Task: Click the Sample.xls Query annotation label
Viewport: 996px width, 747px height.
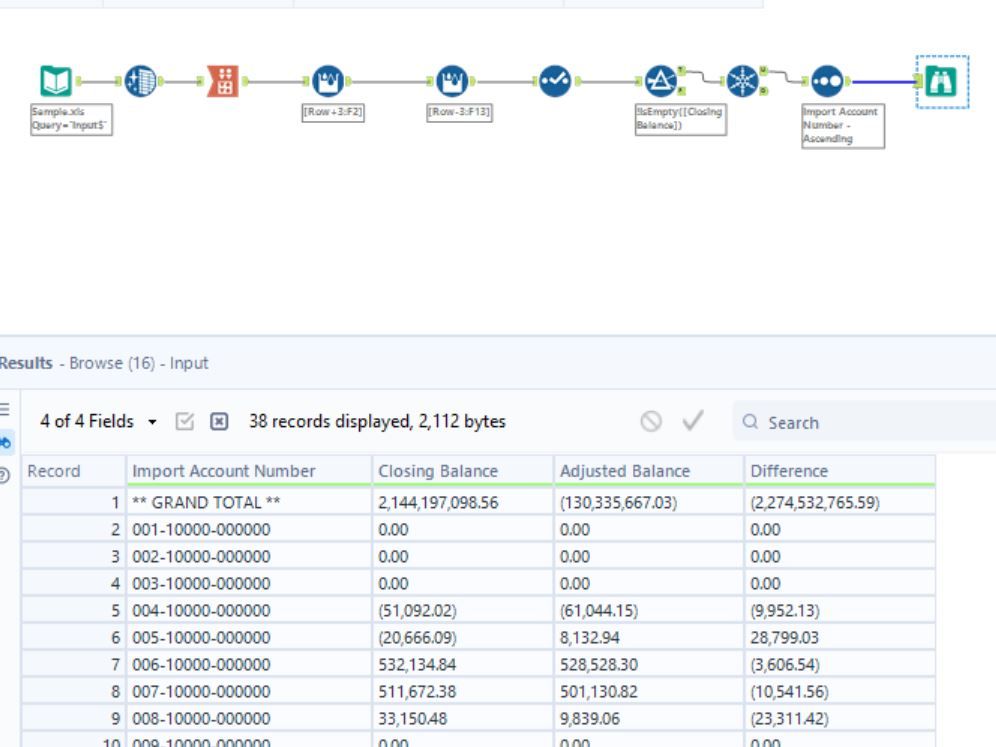Action: [x=71, y=119]
